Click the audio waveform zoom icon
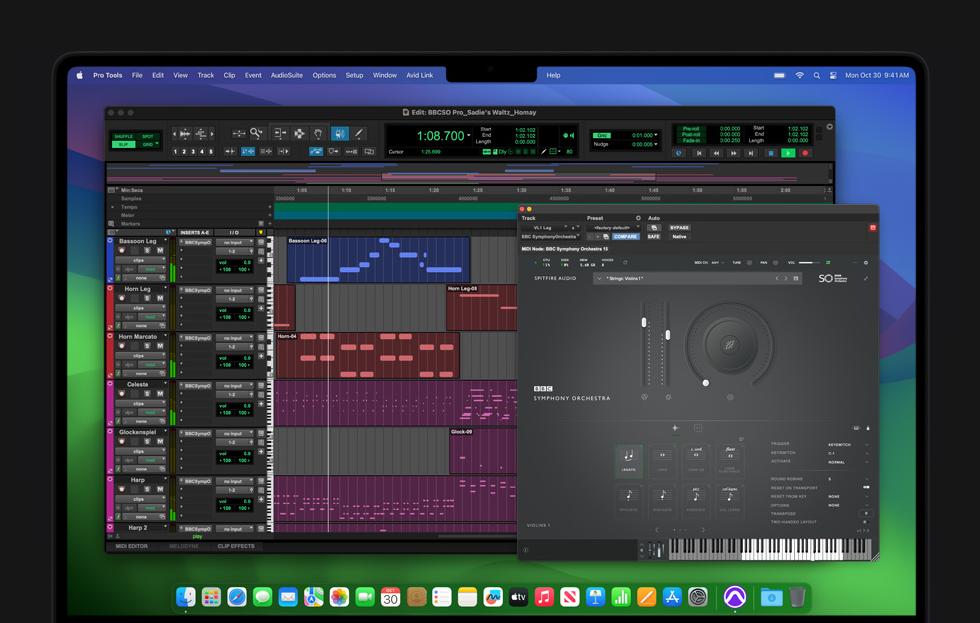Viewport: 980px width, 623px height. 185,133
